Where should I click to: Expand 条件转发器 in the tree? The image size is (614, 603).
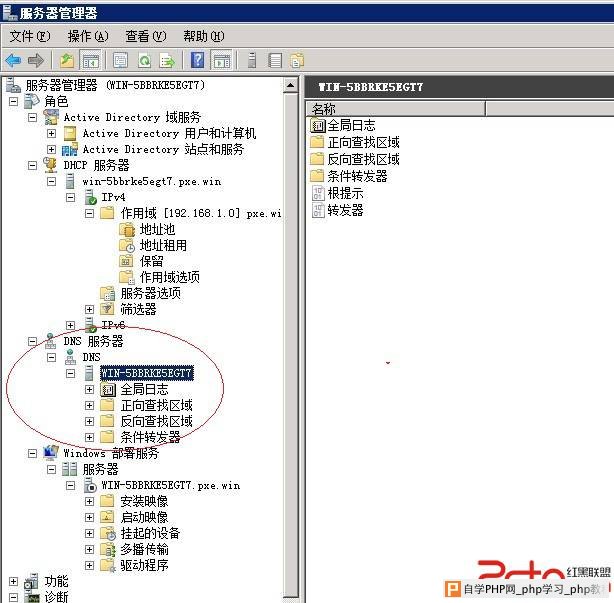89,437
